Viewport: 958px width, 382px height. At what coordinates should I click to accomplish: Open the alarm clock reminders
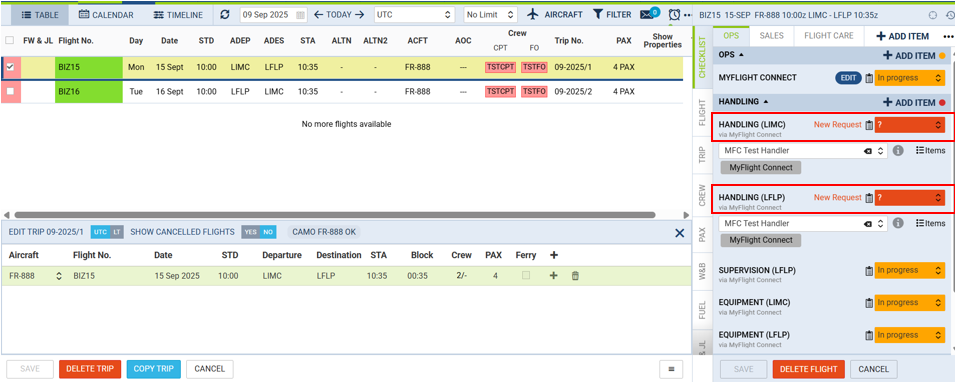pos(675,15)
